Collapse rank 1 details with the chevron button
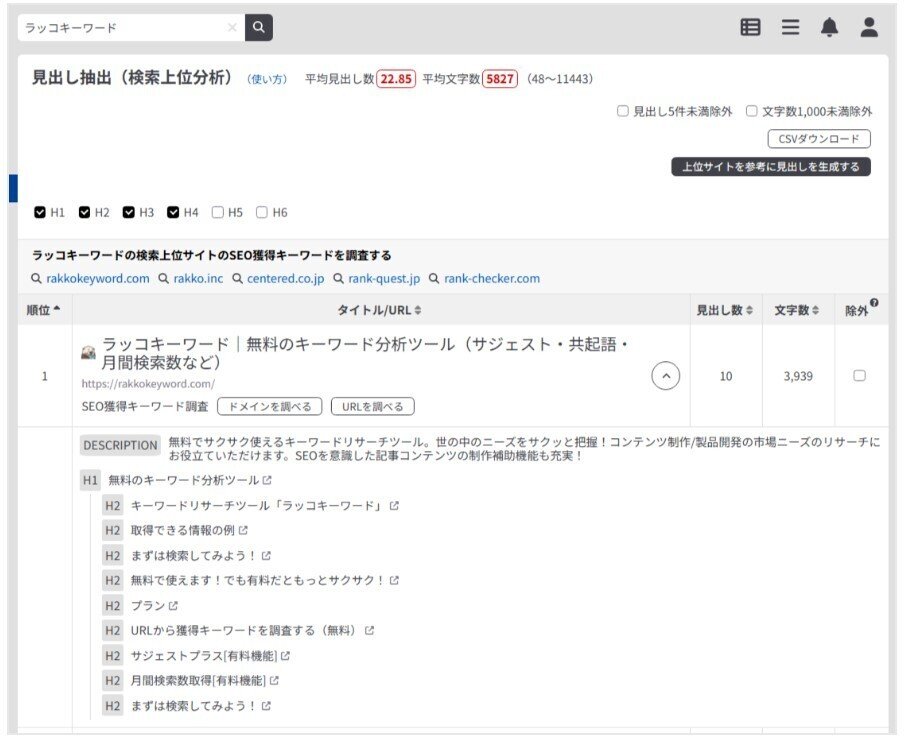Viewport: 907px width, 745px height. coord(665,375)
